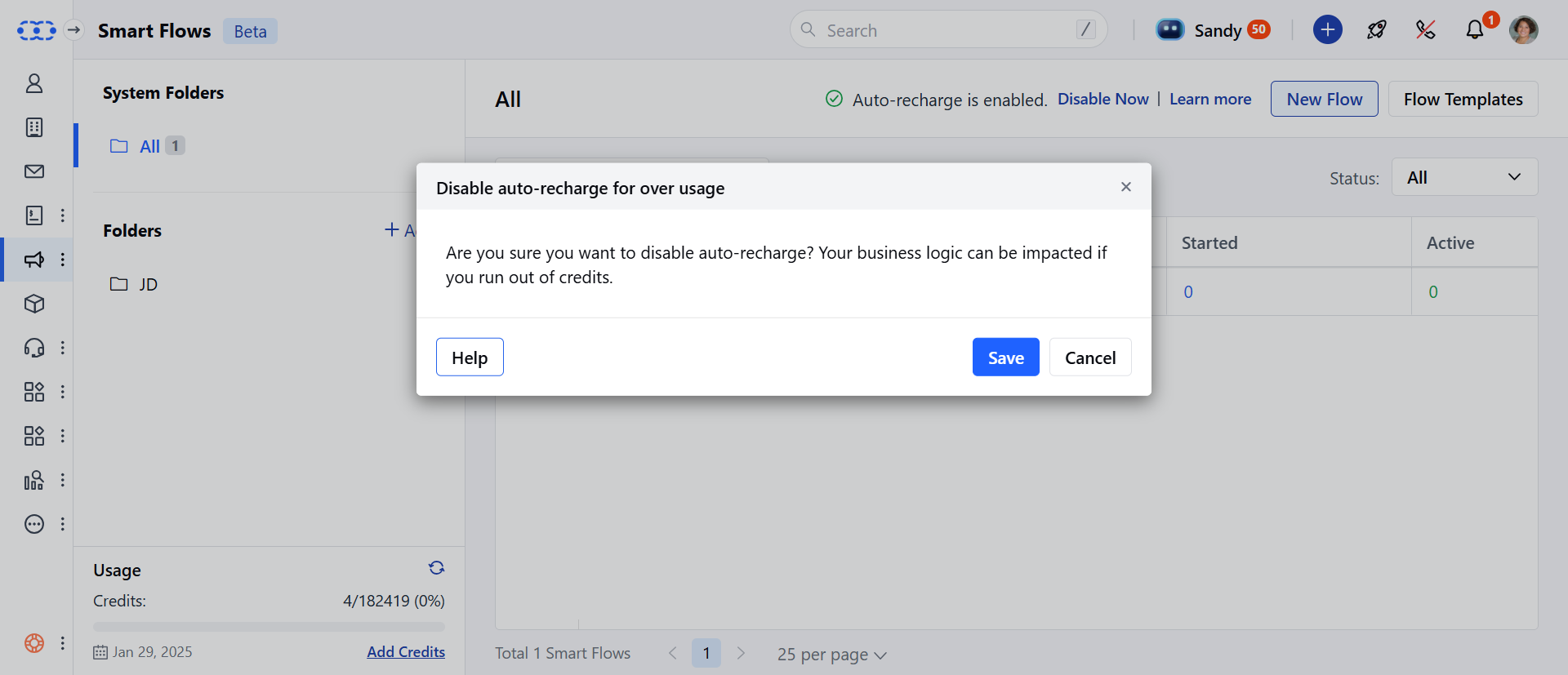Open the JD folder
This screenshot has width=1568, height=675.
click(x=148, y=284)
